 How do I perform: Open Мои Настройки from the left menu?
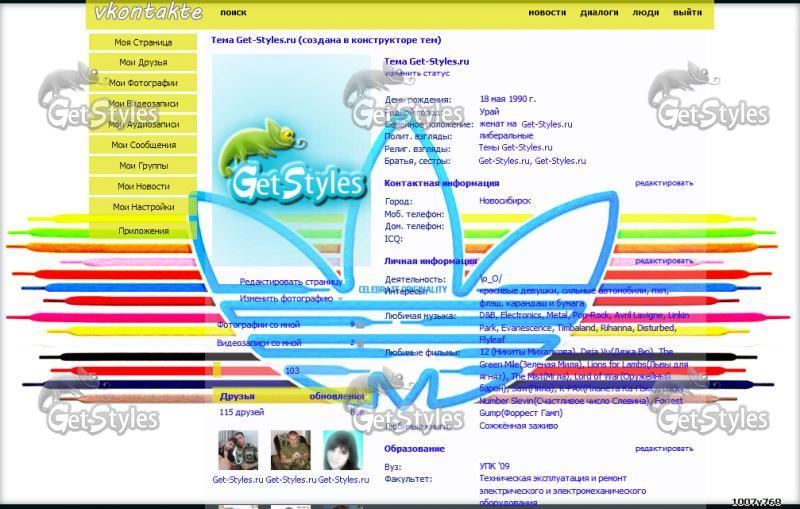[x=143, y=207]
